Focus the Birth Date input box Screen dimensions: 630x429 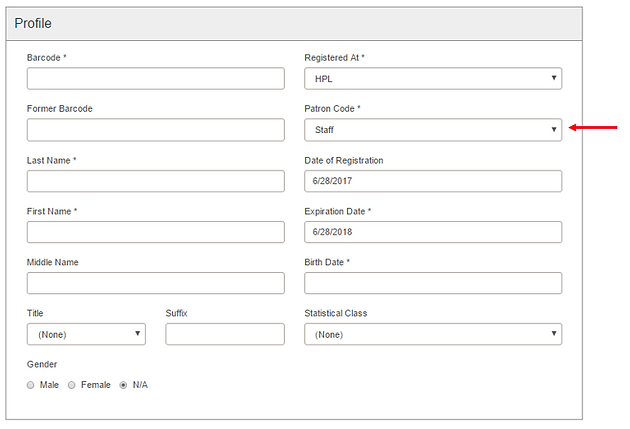[433, 283]
